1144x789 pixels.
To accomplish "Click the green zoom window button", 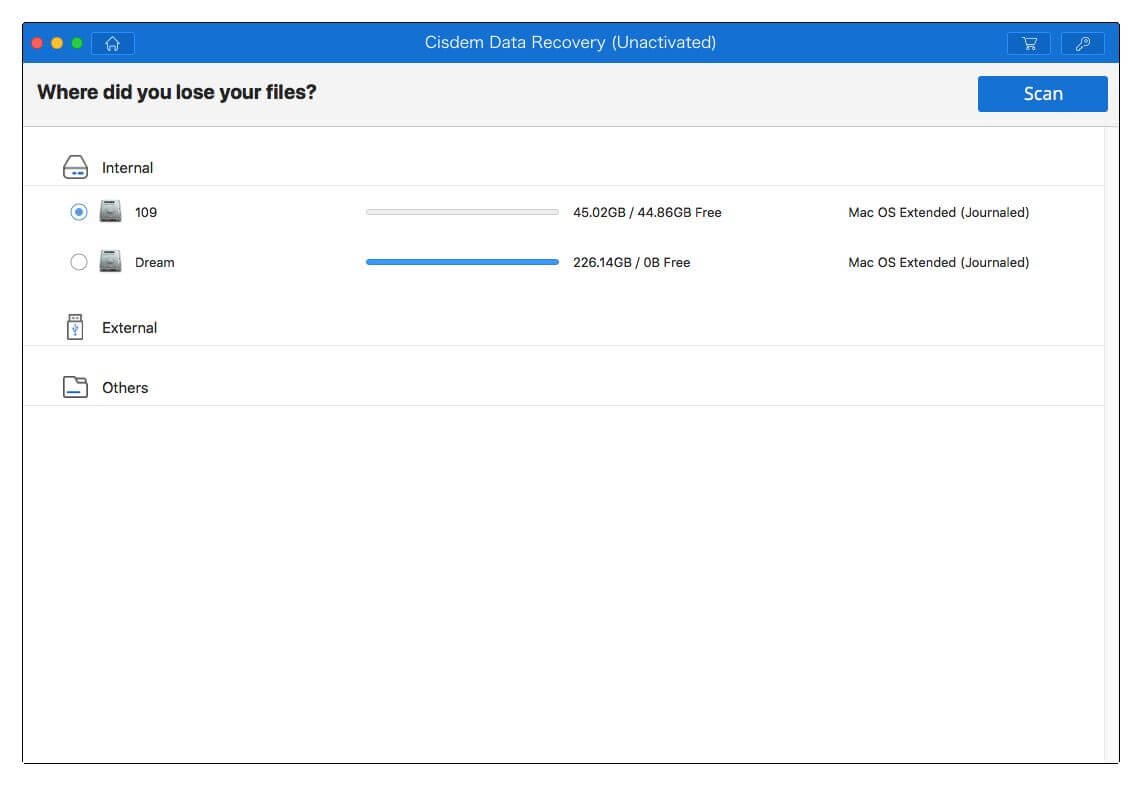I will 77,43.
